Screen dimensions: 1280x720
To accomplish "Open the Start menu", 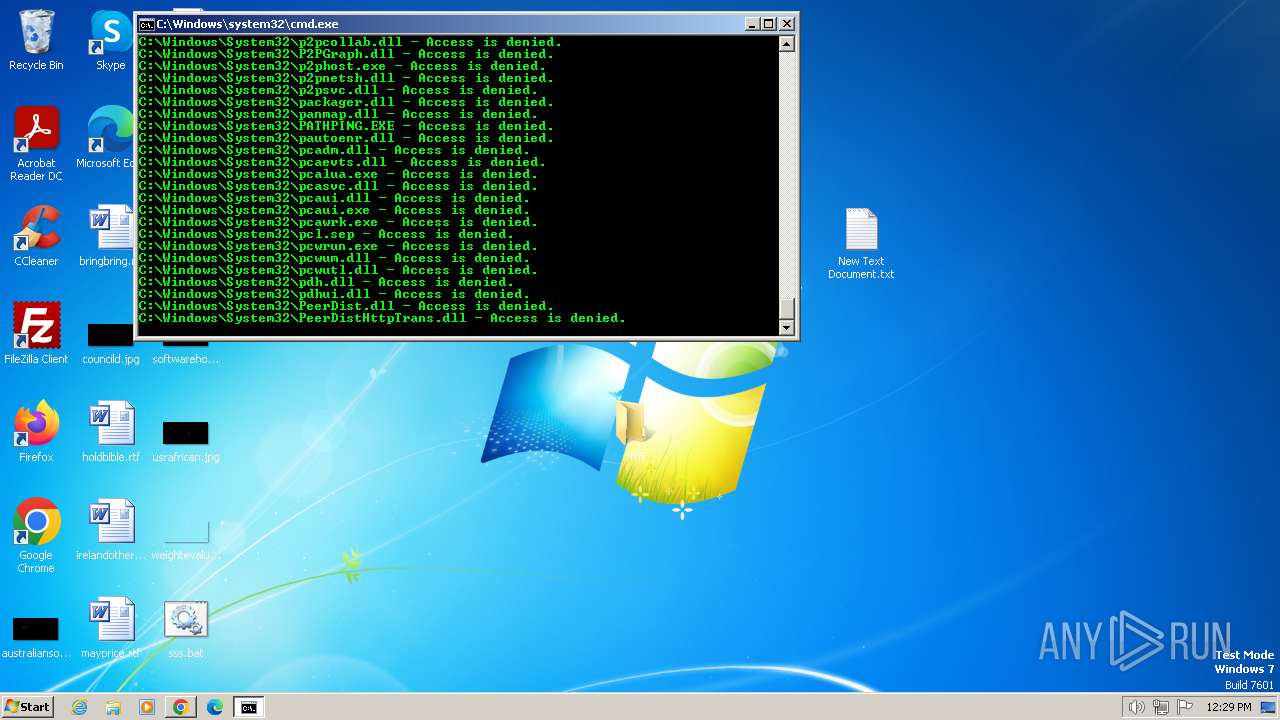I will tap(27, 707).
